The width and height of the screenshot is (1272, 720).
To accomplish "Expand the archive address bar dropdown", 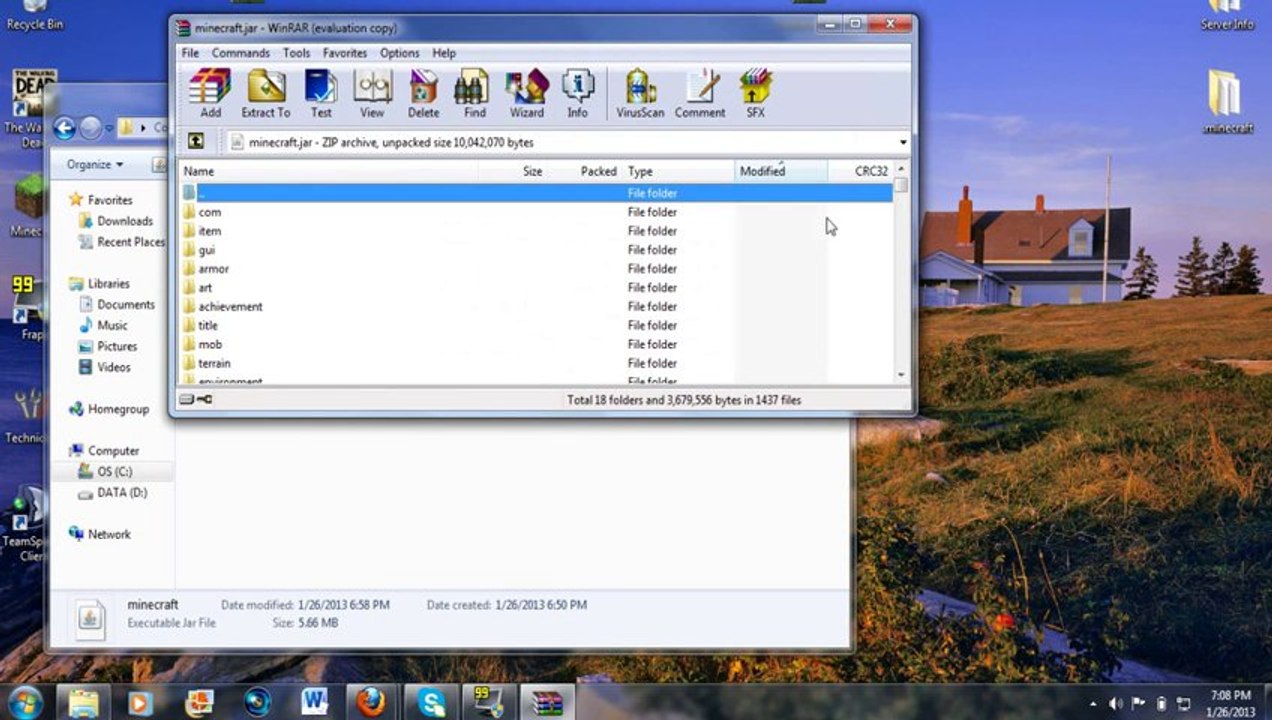I will (903, 143).
